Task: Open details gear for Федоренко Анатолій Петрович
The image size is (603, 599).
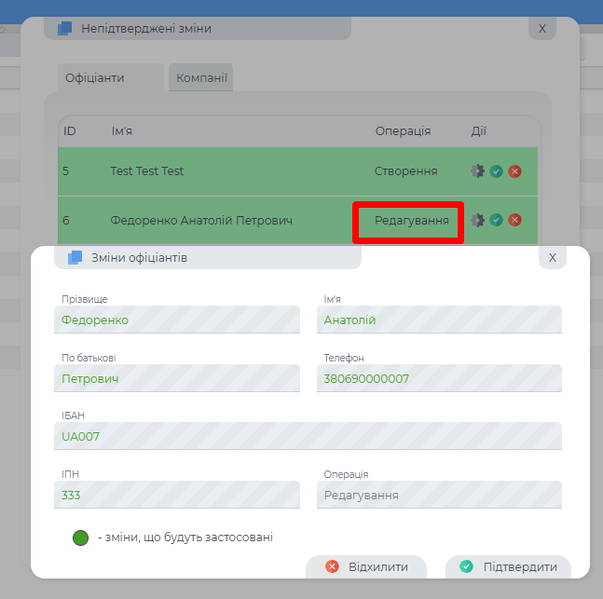Action: [x=477, y=220]
